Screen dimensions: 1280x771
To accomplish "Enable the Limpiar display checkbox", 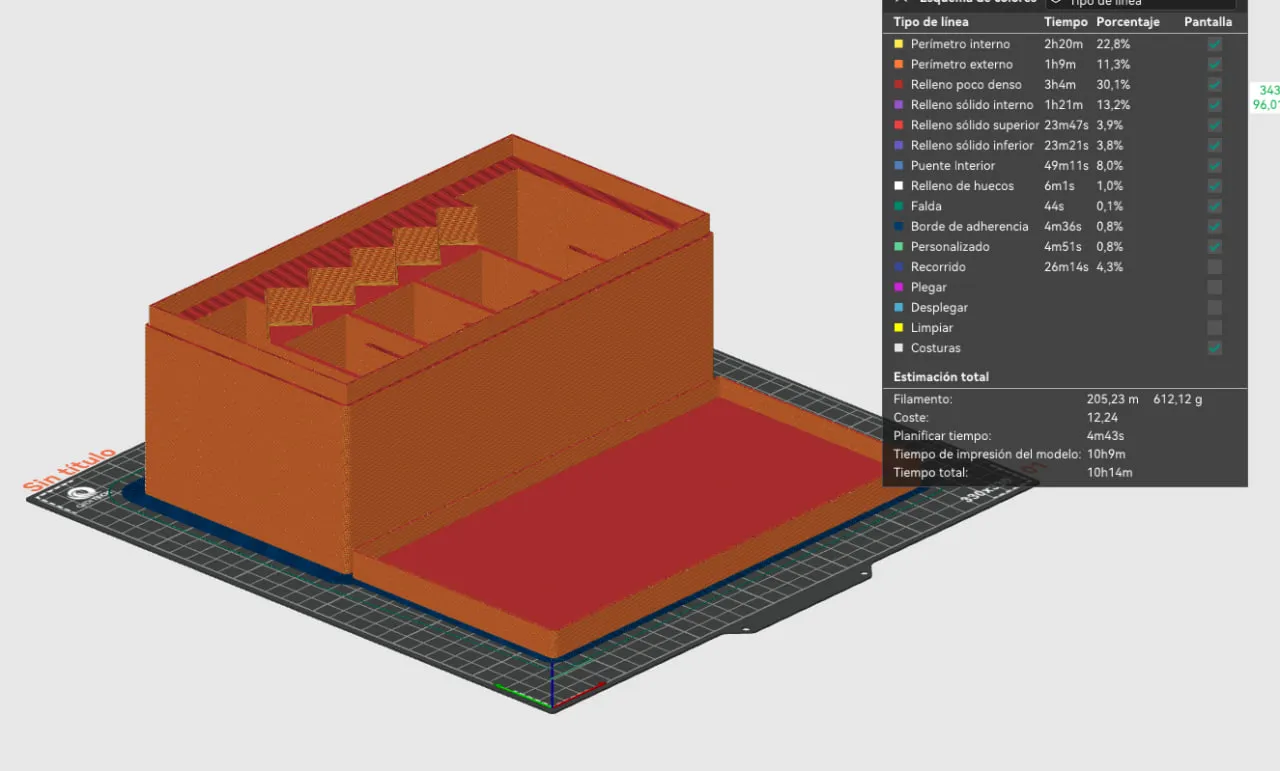I will click(1214, 327).
